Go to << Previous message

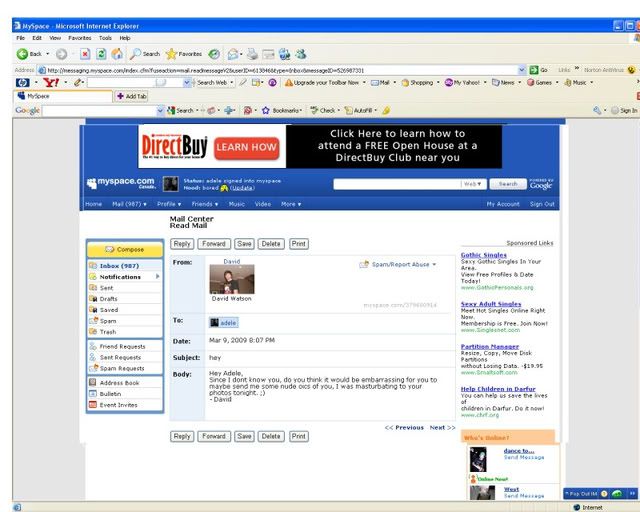tap(404, 427)
